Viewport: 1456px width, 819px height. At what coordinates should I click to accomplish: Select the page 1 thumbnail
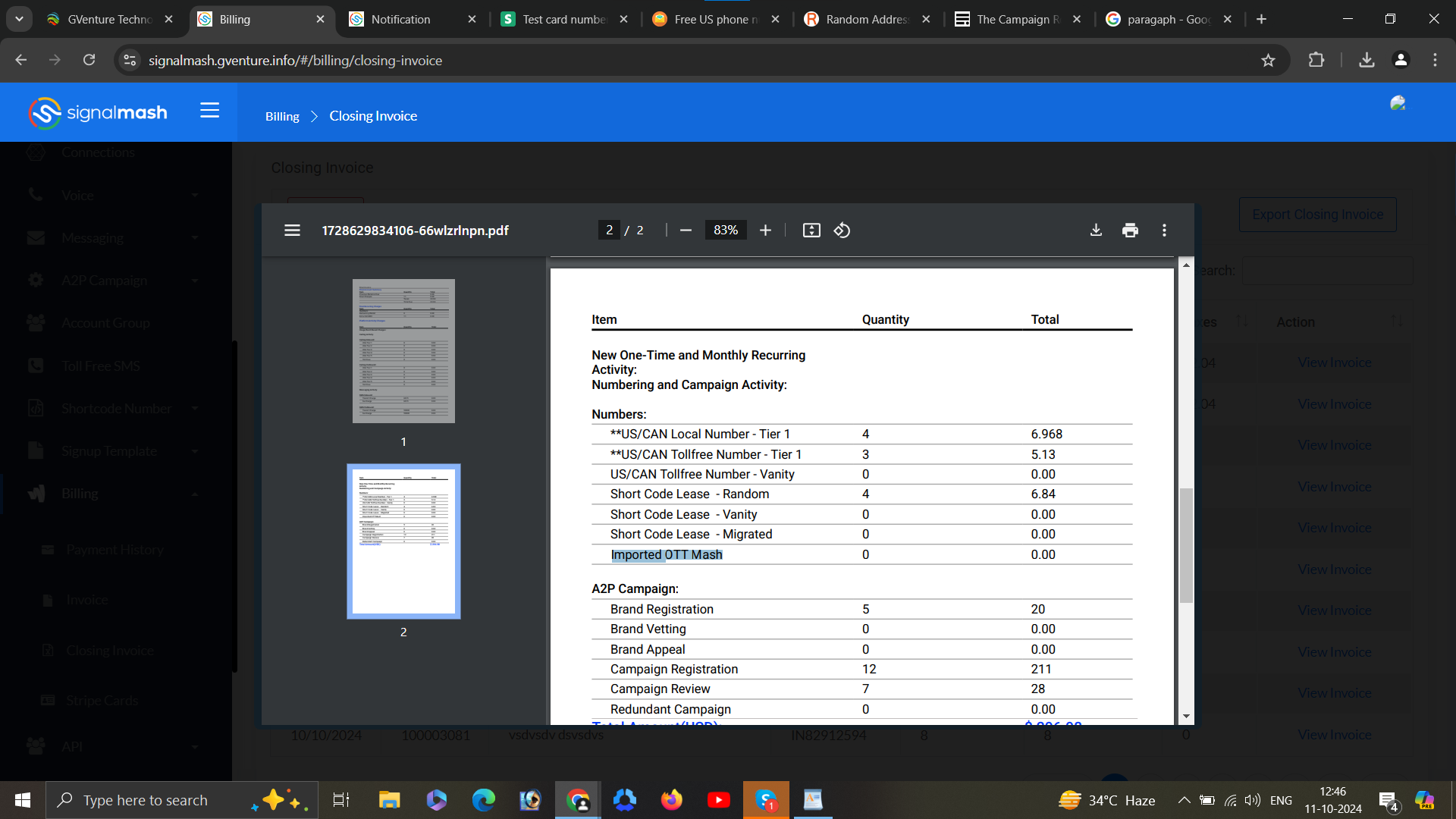pyautogui.click(x=403, y=351)
